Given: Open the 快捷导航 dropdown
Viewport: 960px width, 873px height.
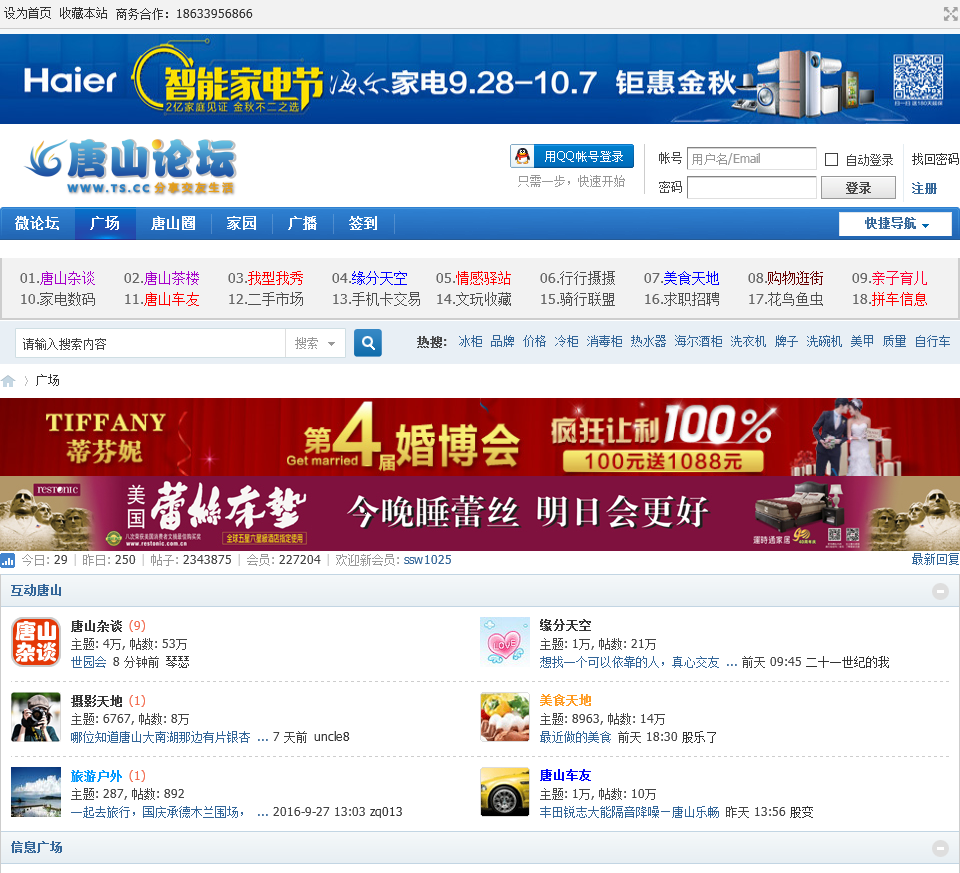Looking at the screenshot, I should tap(895, 223).
